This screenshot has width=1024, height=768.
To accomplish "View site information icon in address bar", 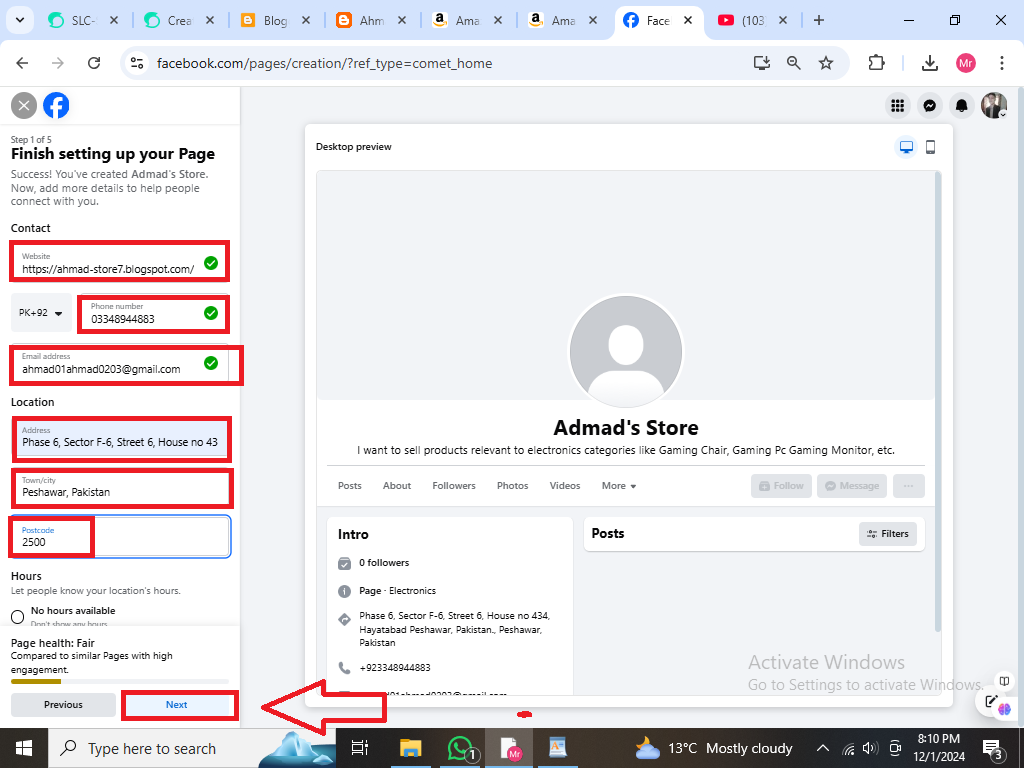I will pos(137,63).
